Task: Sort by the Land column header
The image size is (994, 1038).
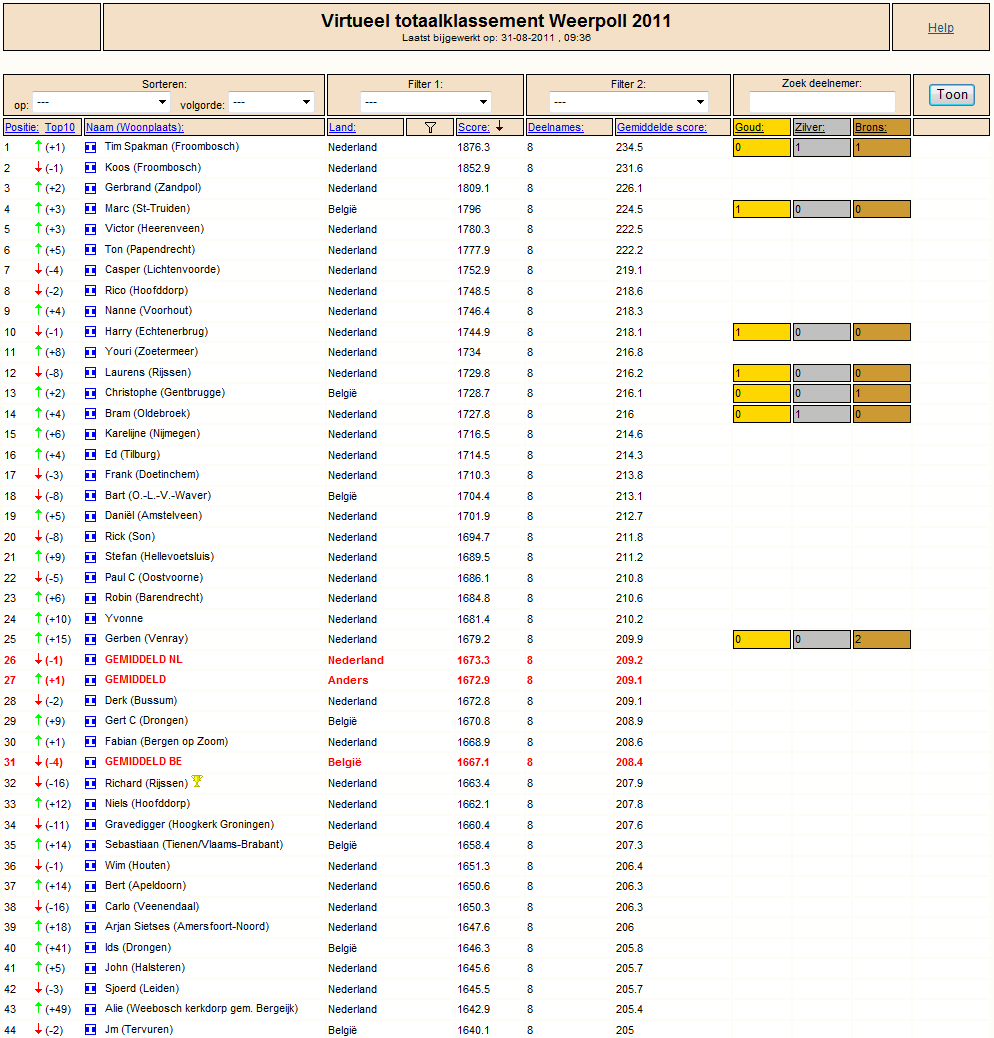Action: click(x=342, y=127)
